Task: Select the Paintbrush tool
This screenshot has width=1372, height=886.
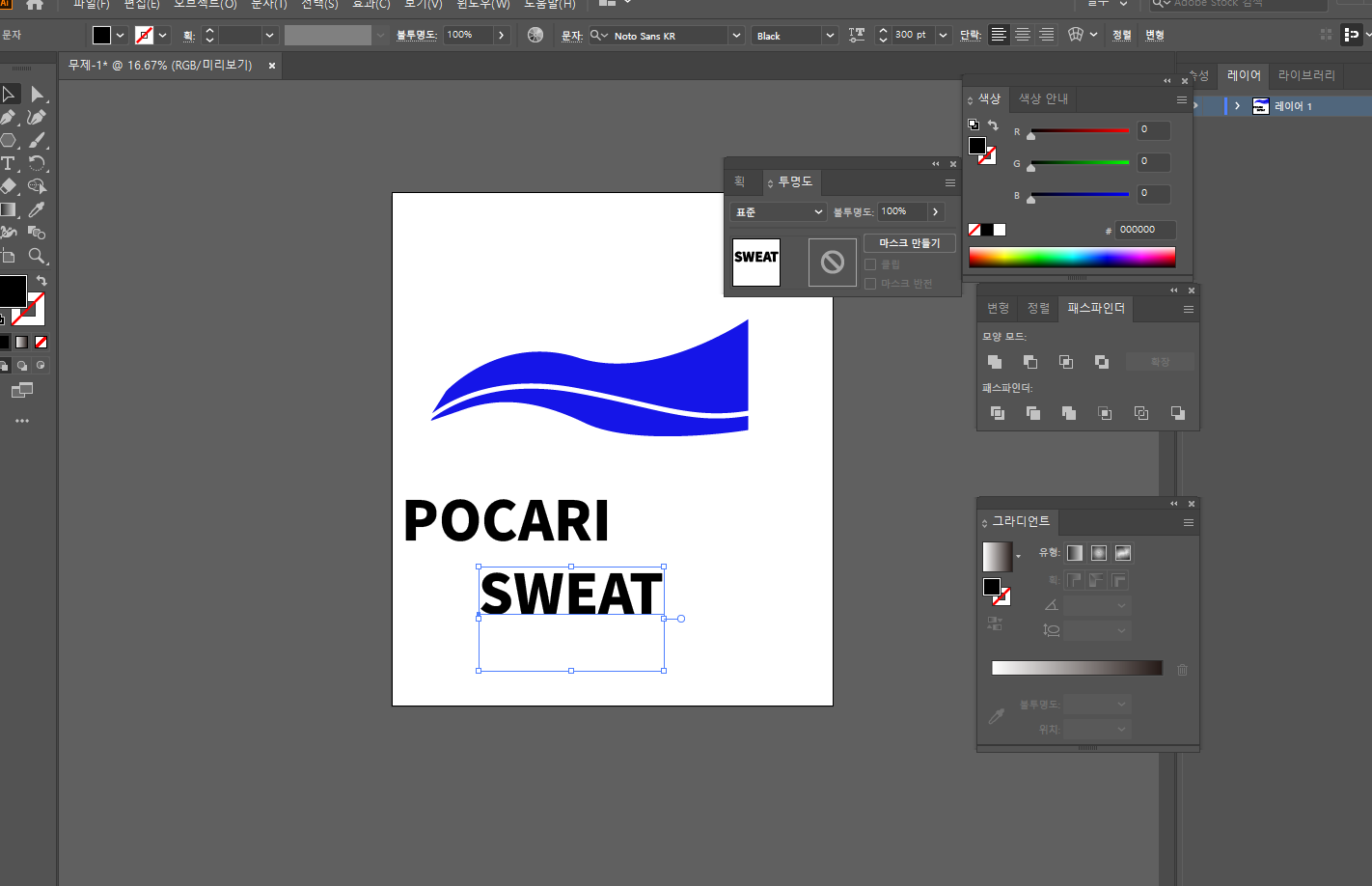Action: coord(37,140)
